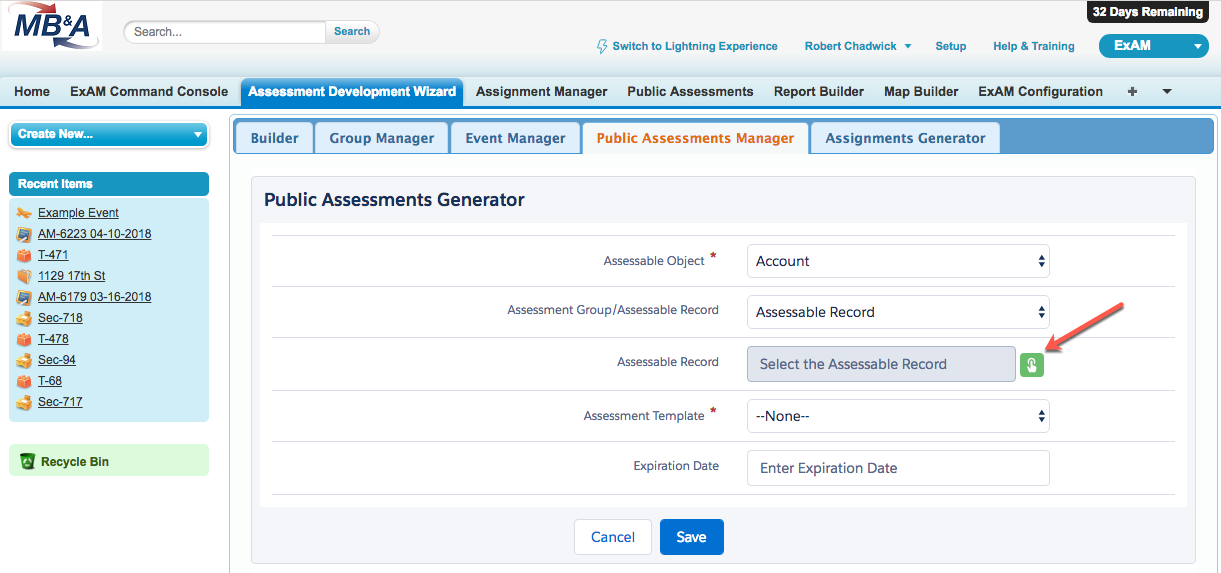
Task: Click the icon beside AM-6179 03-16-2018
Action: pos(24,297)
